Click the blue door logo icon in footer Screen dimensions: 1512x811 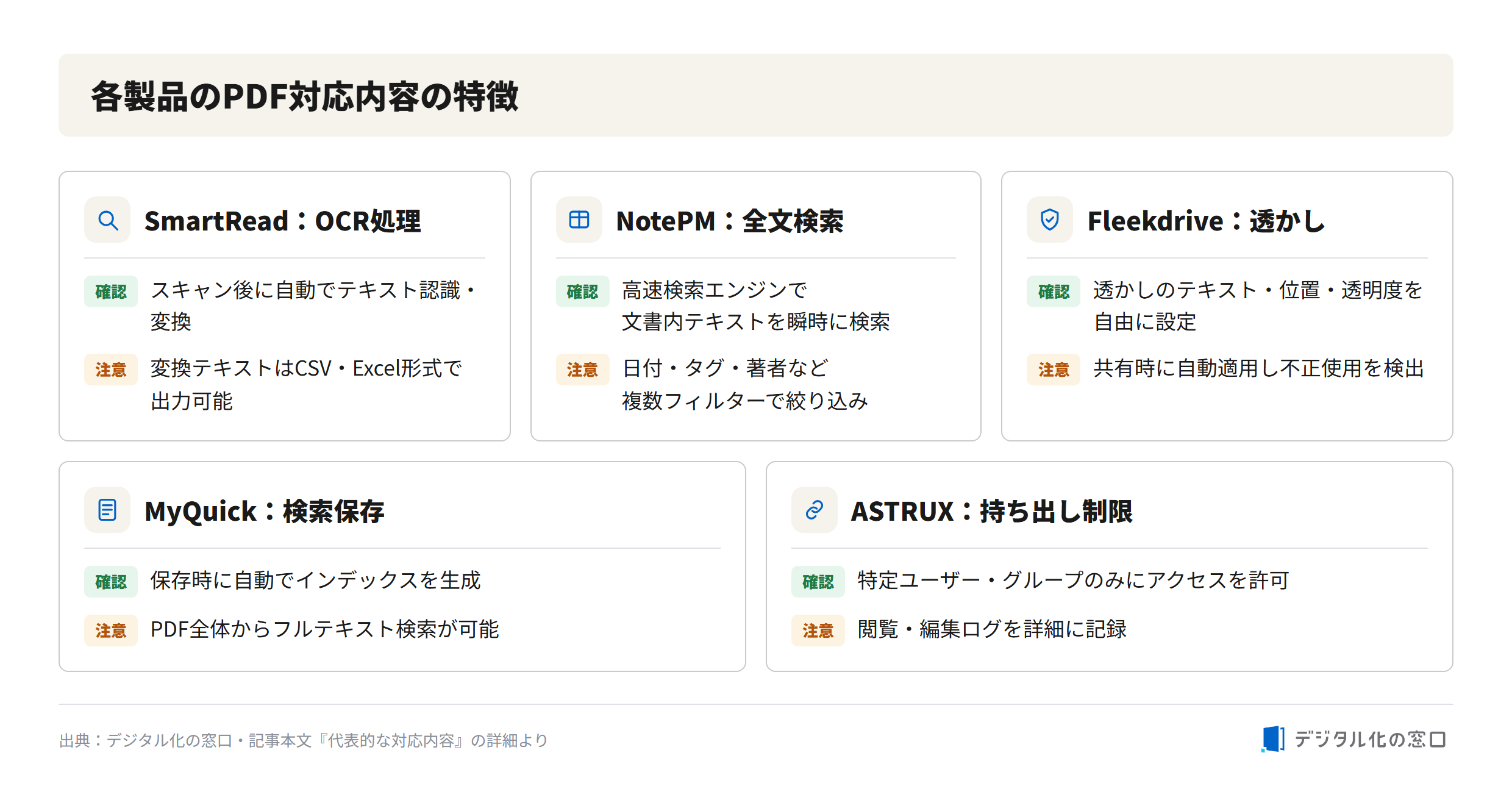[1272, 739]
